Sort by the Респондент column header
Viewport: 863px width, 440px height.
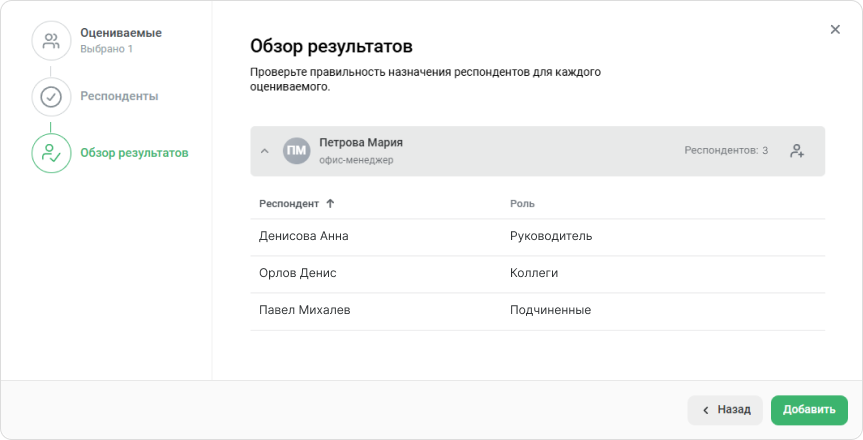pyautogui.click(x=289, y=203)
